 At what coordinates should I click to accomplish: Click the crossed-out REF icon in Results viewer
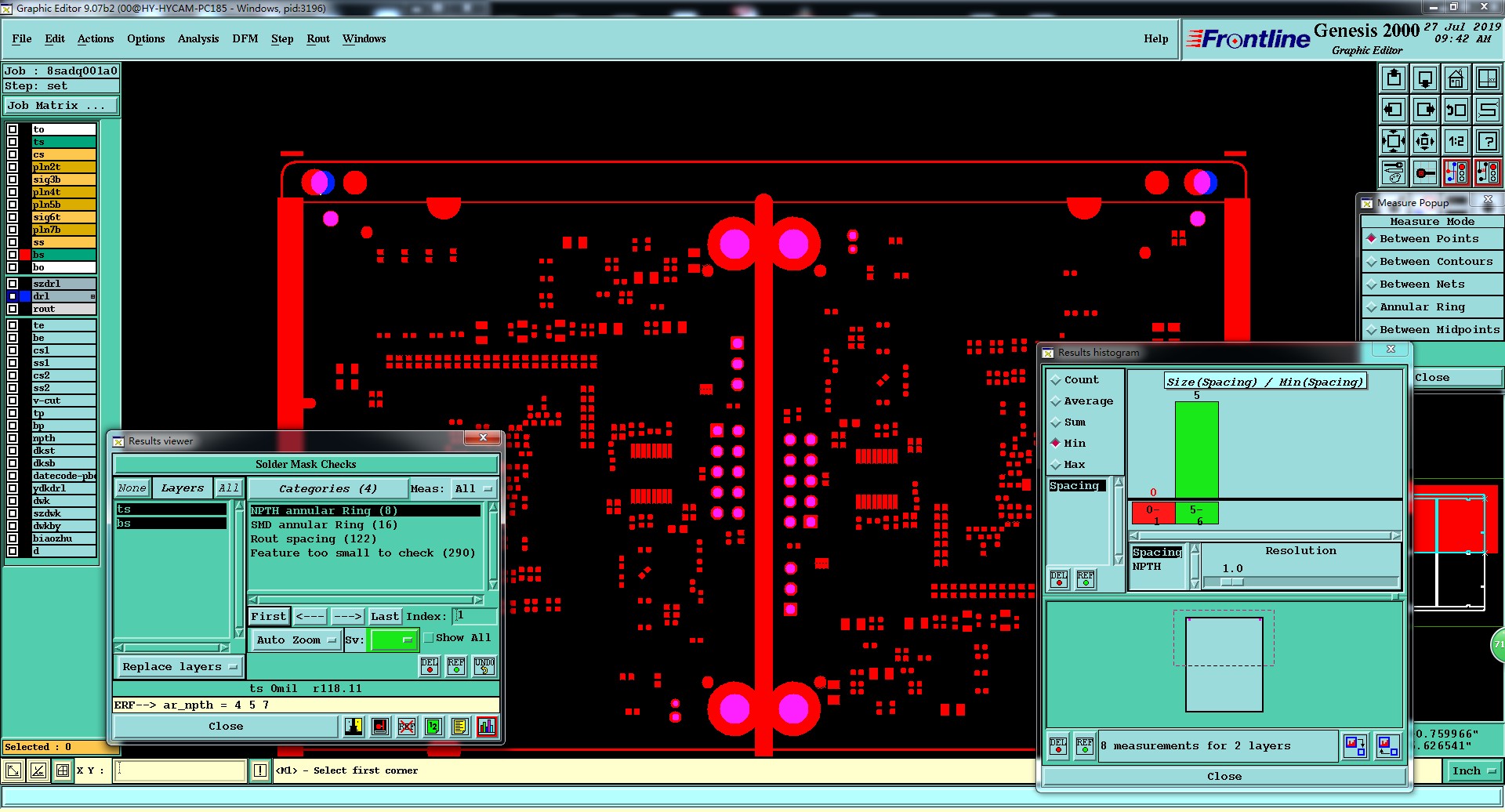click(407, 727)
